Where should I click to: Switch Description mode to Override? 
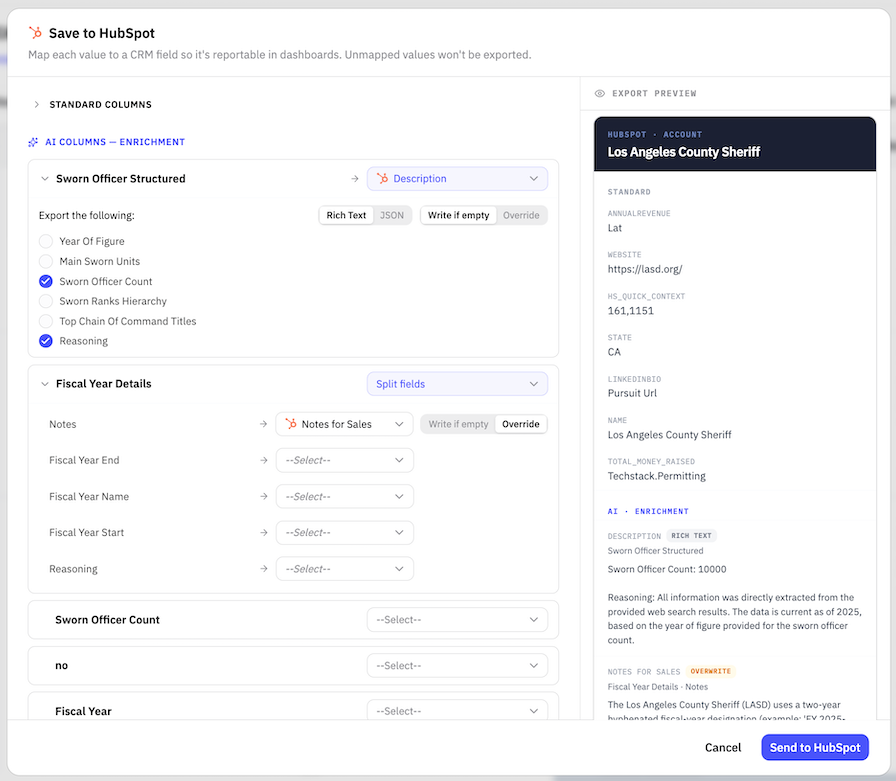click(x=521, y=215)
